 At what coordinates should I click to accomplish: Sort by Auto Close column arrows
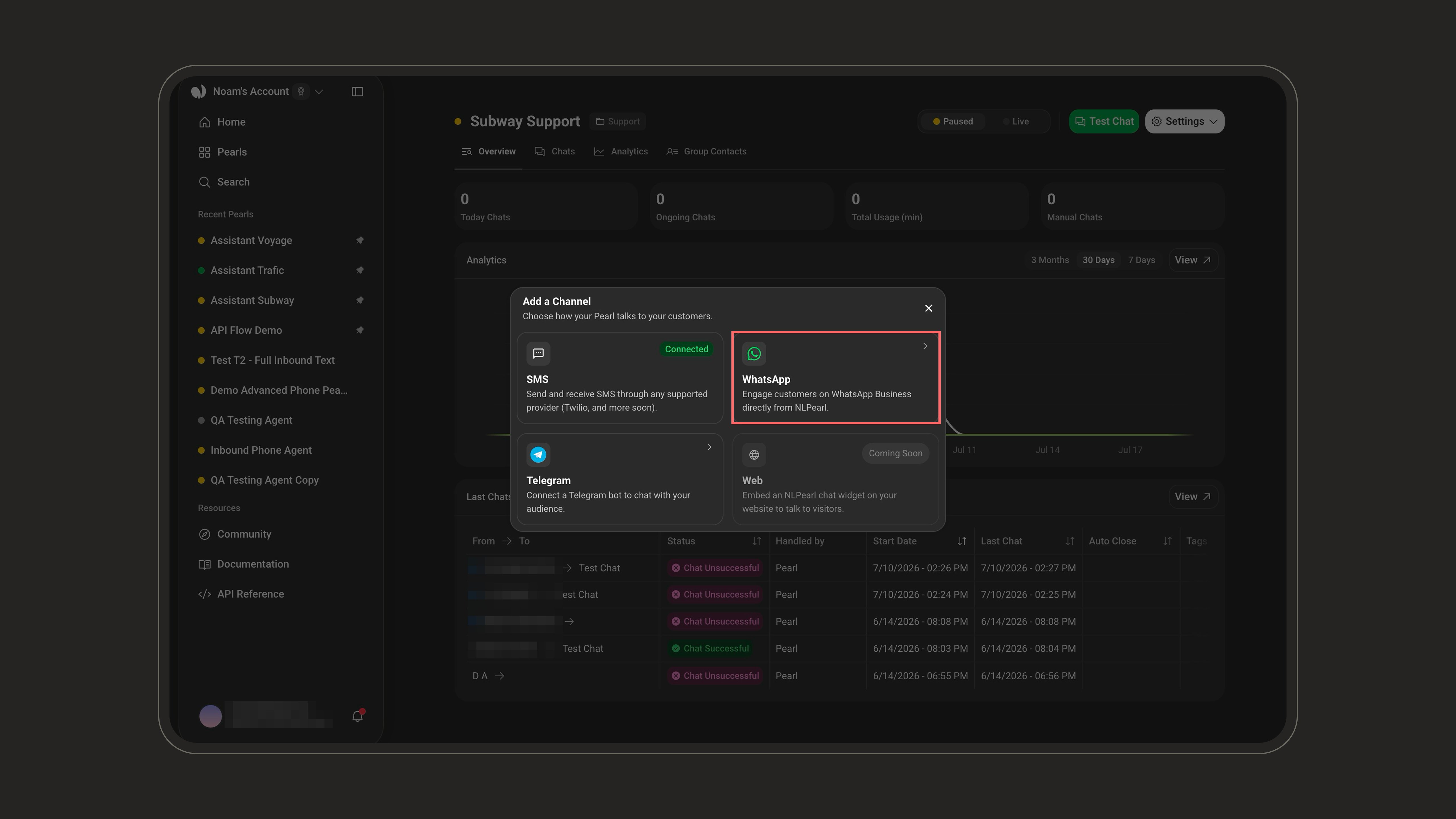[1168, 541]
